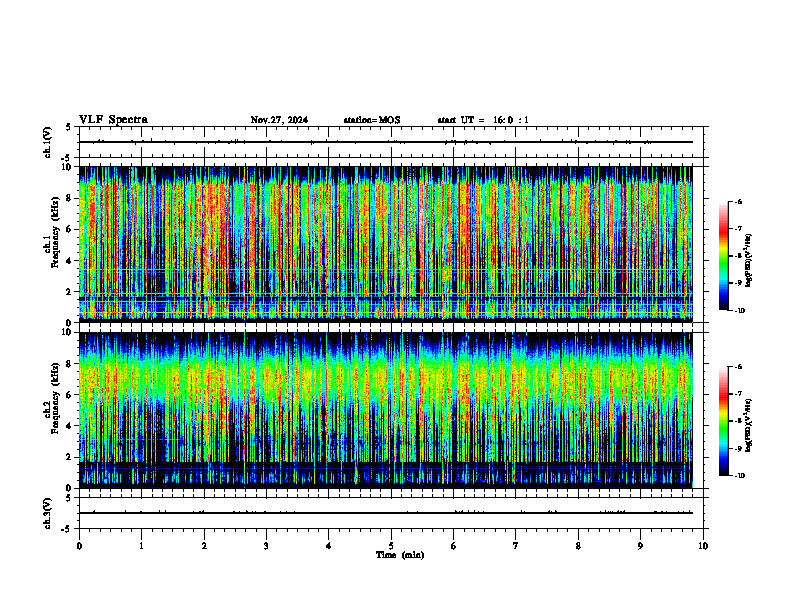The image size is (792, 612).
Task: Click the ch.1 spectrogram color bar
Action: pos(723,256)
